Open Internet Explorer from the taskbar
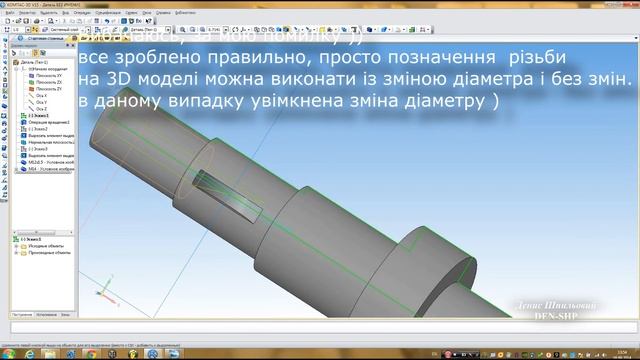640x360 pixels. [x=30, y=354]
